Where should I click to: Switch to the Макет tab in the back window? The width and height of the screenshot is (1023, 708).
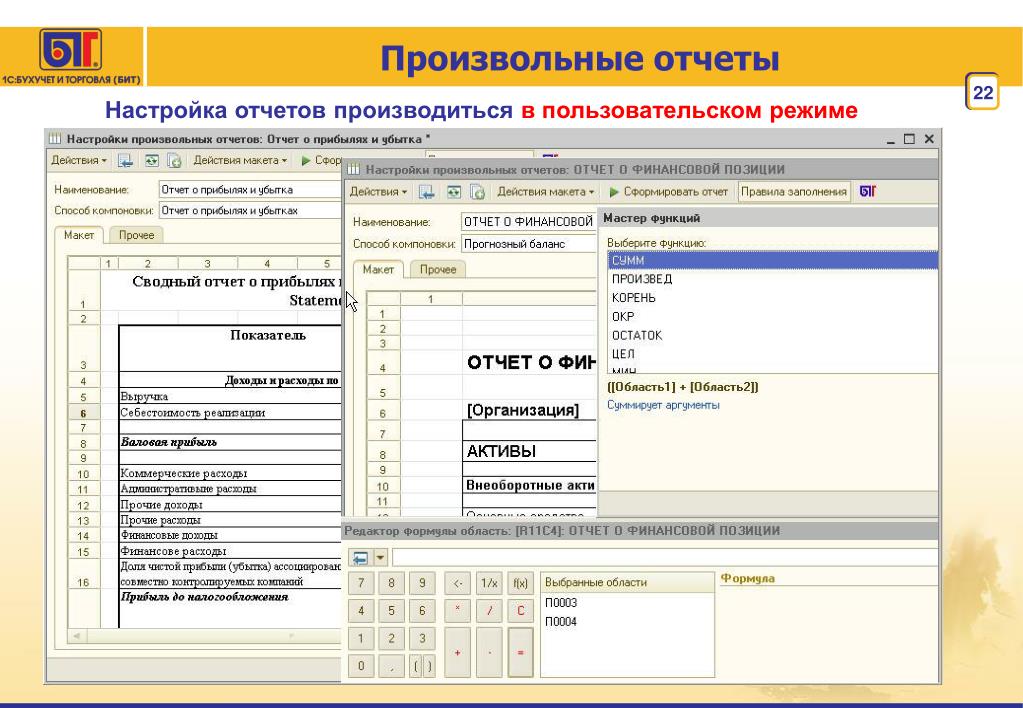(x=79, y=236)
